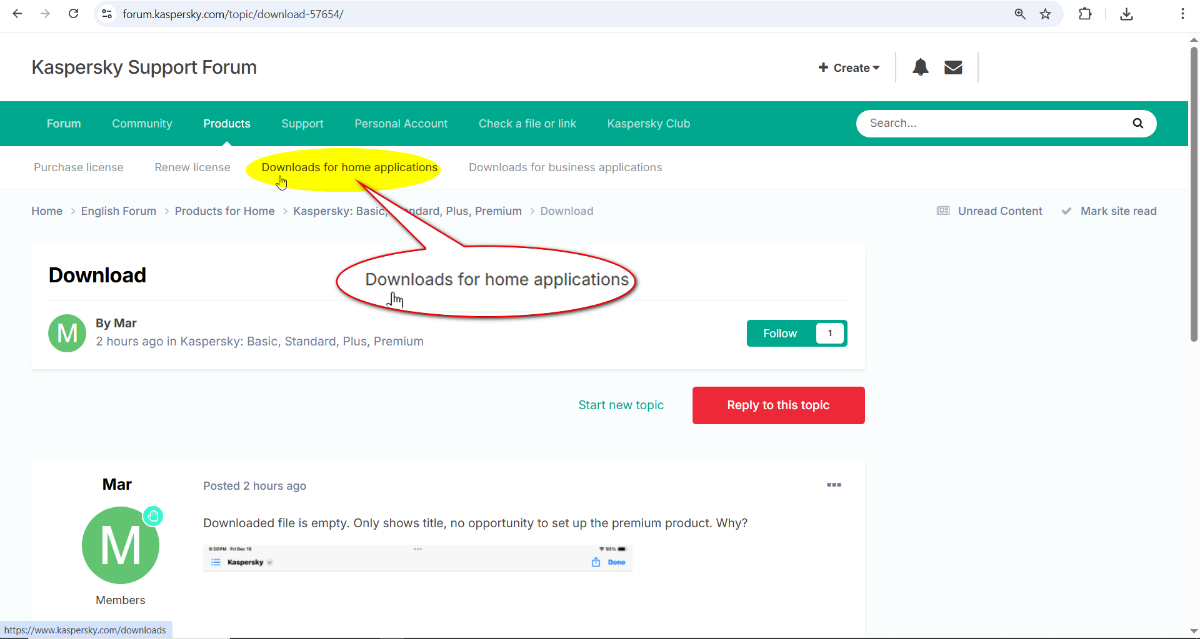Select the Products menu item
The width and height of the screenshot is (1200, 639).
tap(227, 123)
